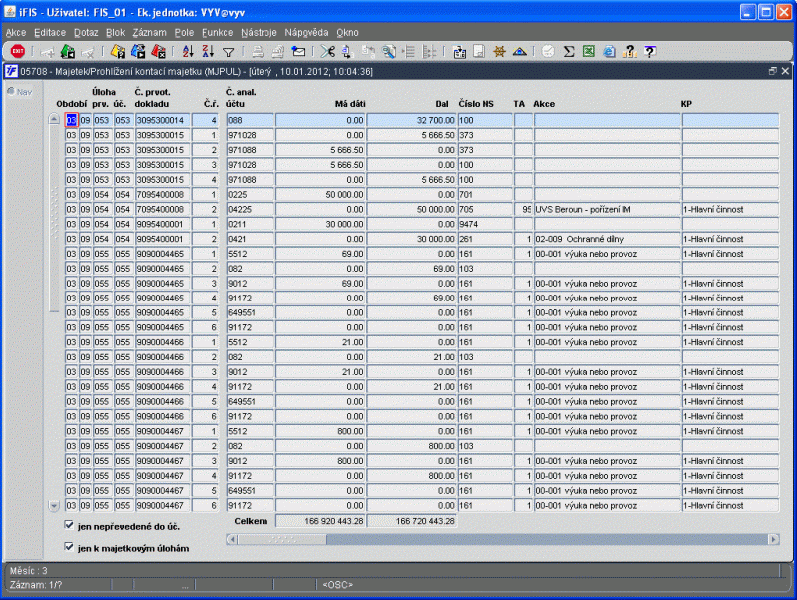Click the Akce cell 'UVS Beroun - pořízení IM'
Image resolution: width=797 pixels, height=600 pixels.
point(607,209)
